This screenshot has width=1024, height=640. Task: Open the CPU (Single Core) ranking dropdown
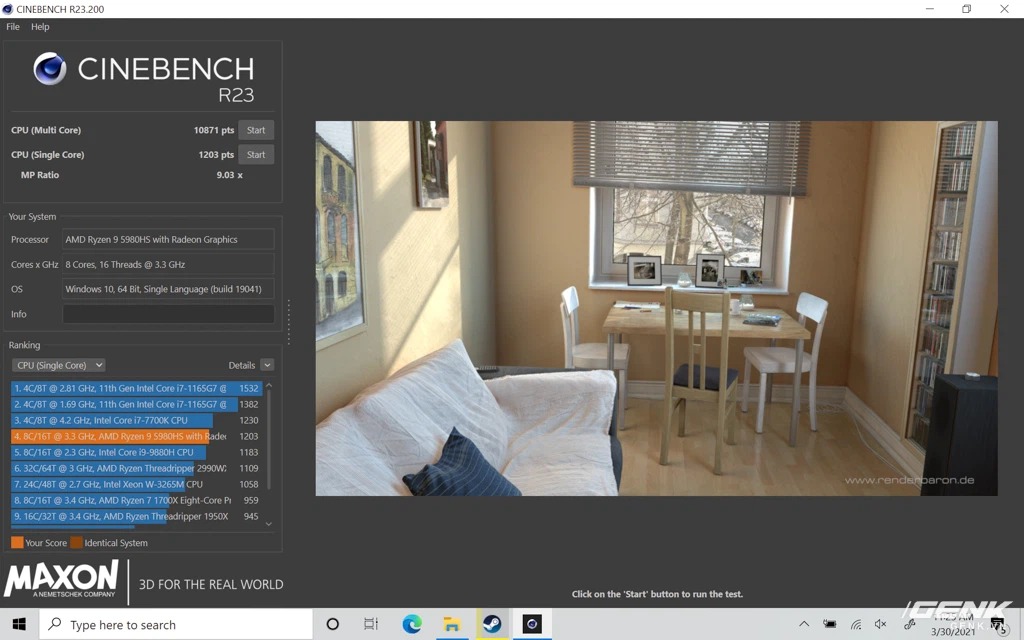coord(59,365)
